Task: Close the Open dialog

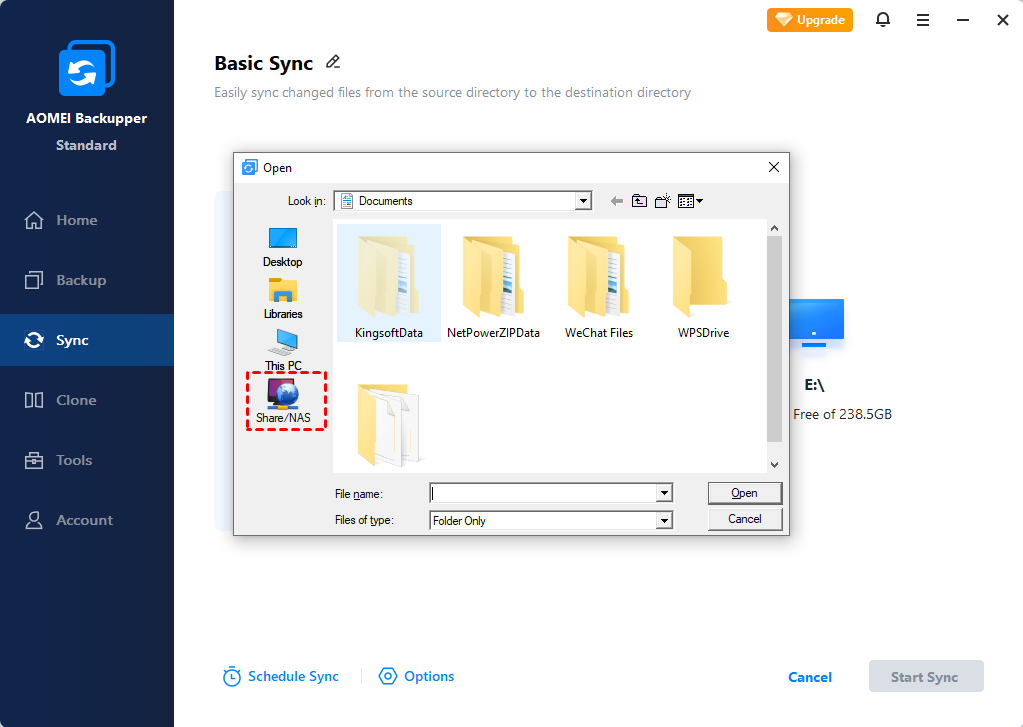Action: coord(774,167)
